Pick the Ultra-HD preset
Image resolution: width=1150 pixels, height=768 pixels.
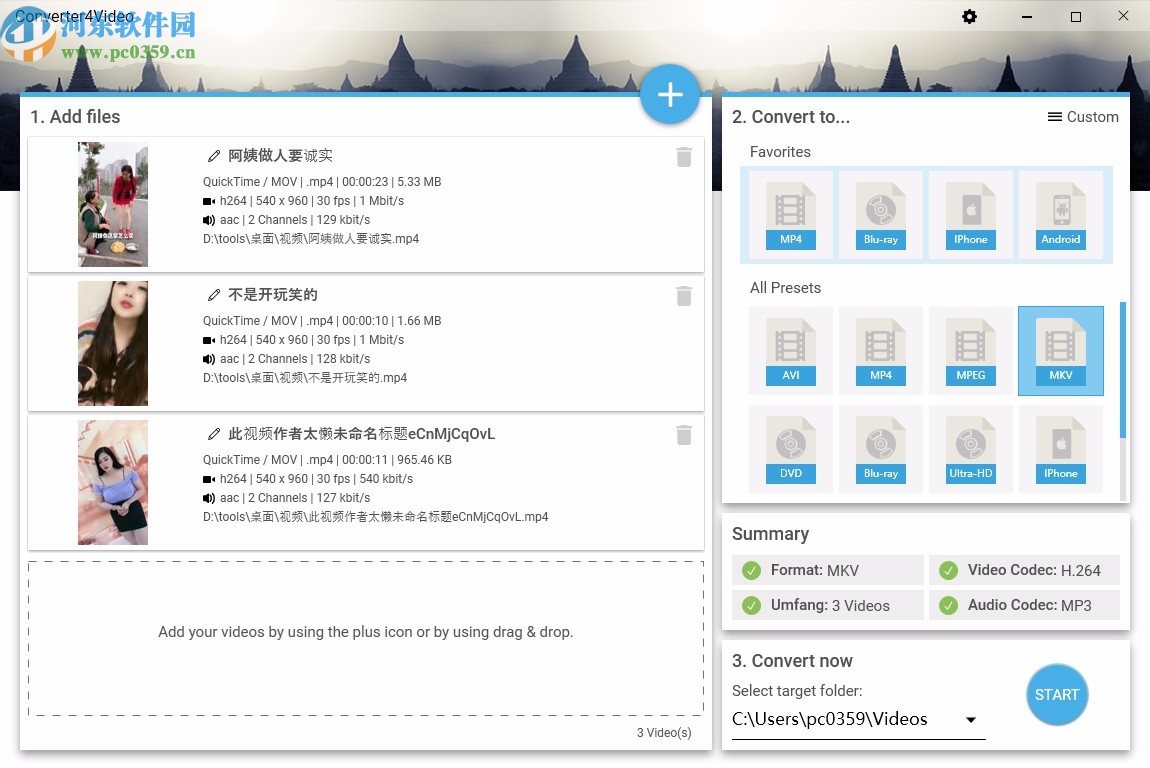(970, 448)
